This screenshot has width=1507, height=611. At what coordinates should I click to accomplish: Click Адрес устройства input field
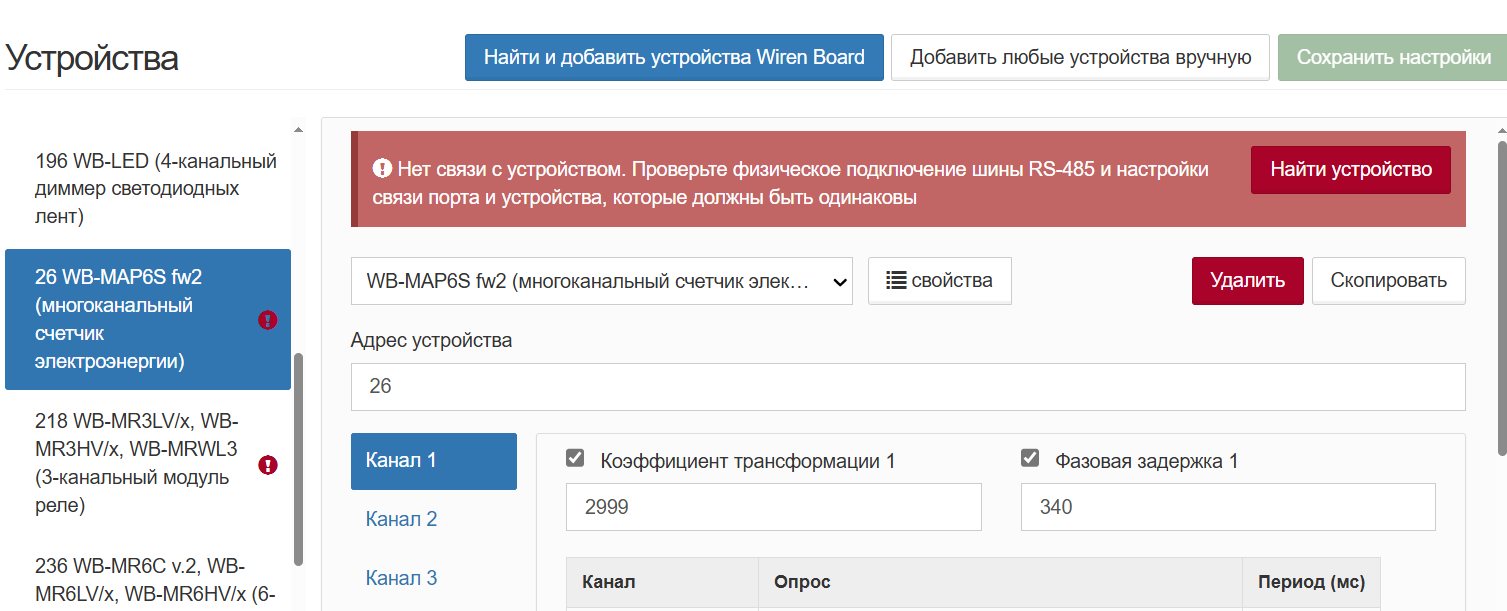point(908,387)
